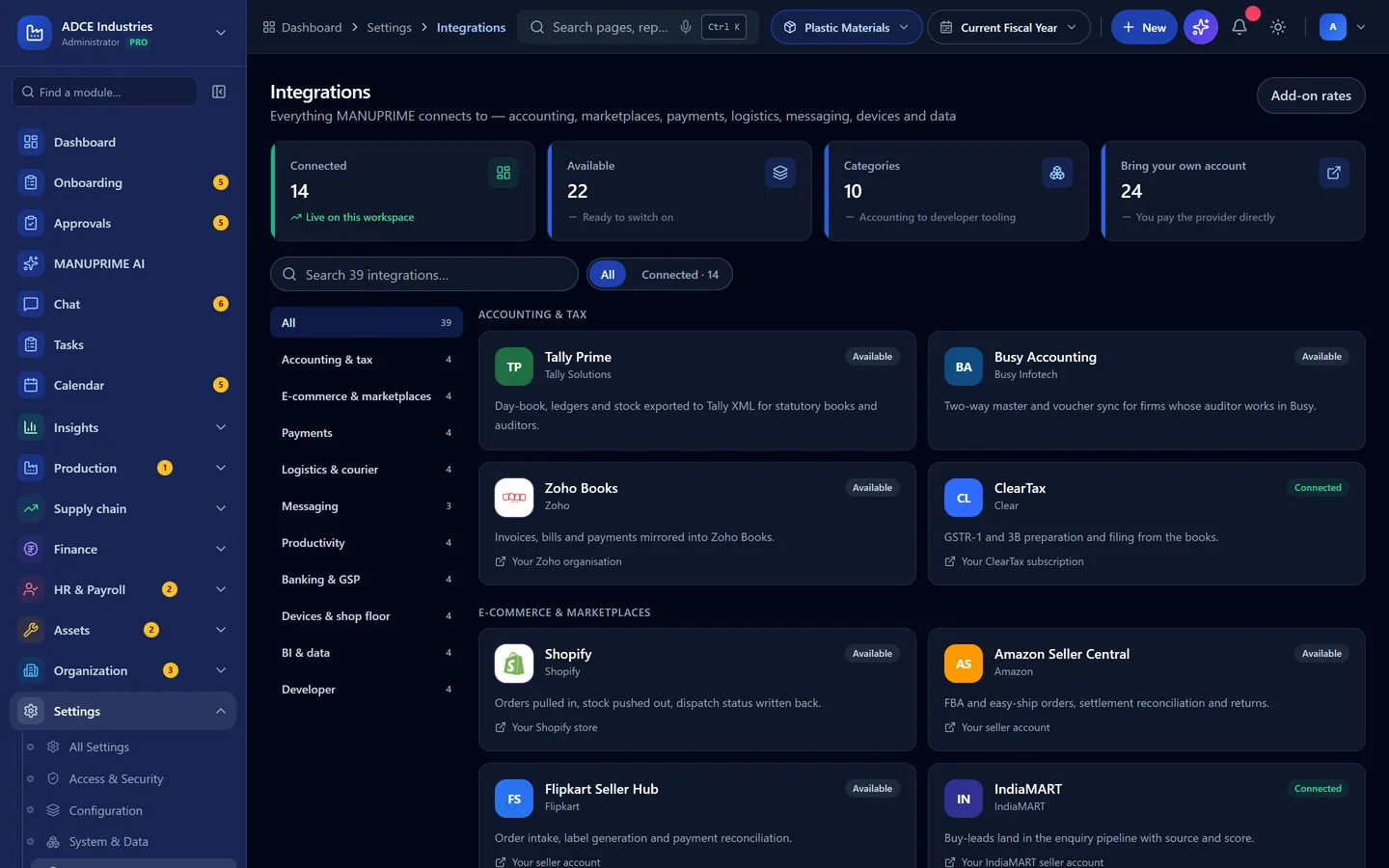Click the Add-on rates button

(1311, 95)
